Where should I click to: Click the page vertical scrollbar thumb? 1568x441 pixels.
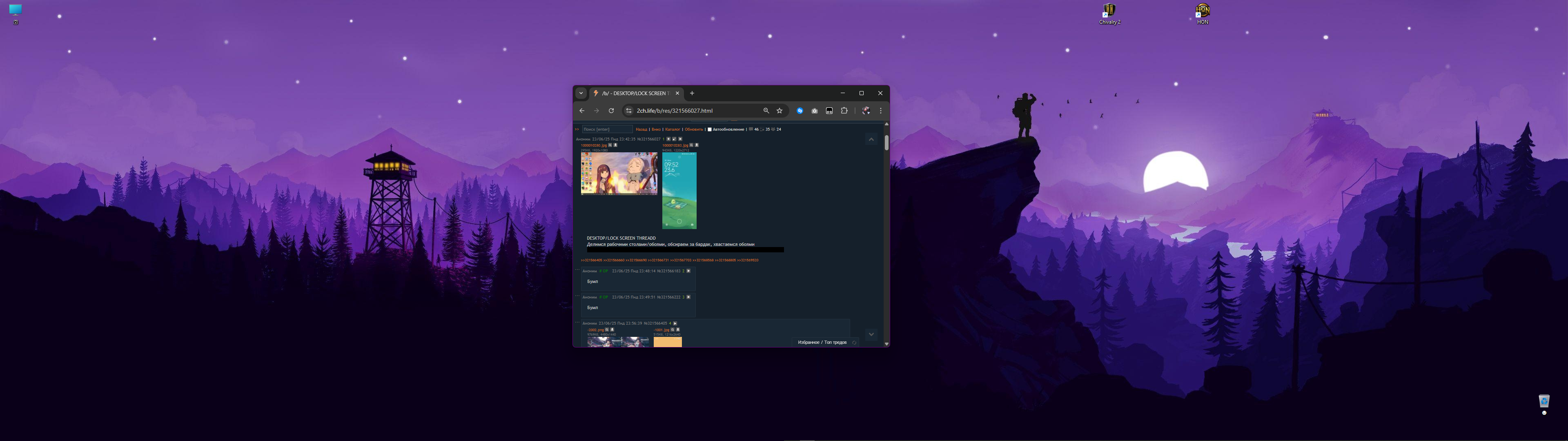pos(886,143)
